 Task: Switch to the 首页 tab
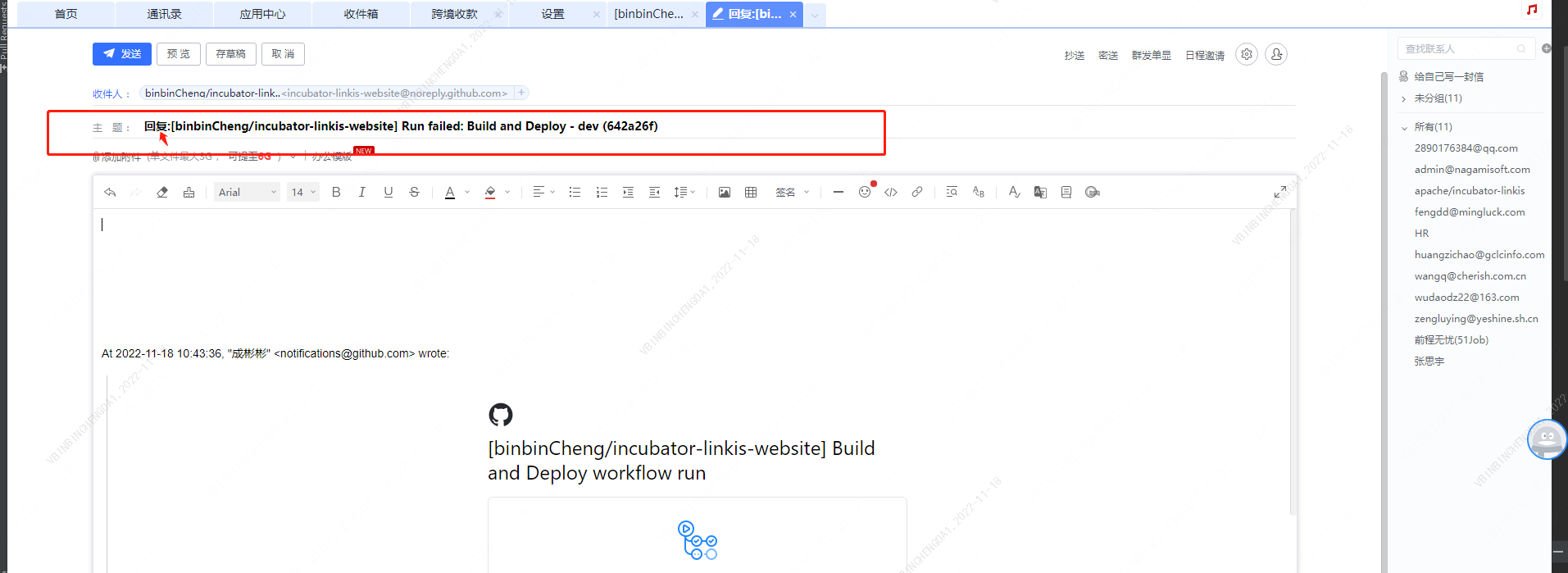66,14
